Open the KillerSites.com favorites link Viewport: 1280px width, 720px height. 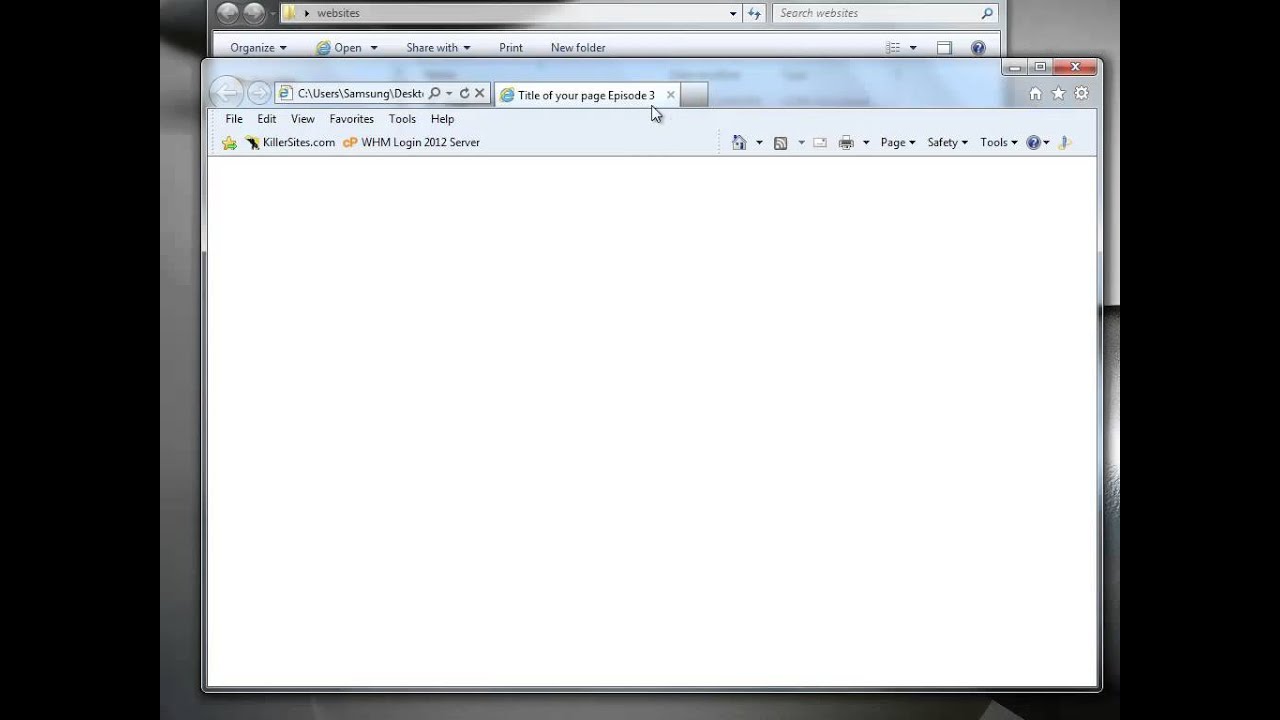point(290,143)
